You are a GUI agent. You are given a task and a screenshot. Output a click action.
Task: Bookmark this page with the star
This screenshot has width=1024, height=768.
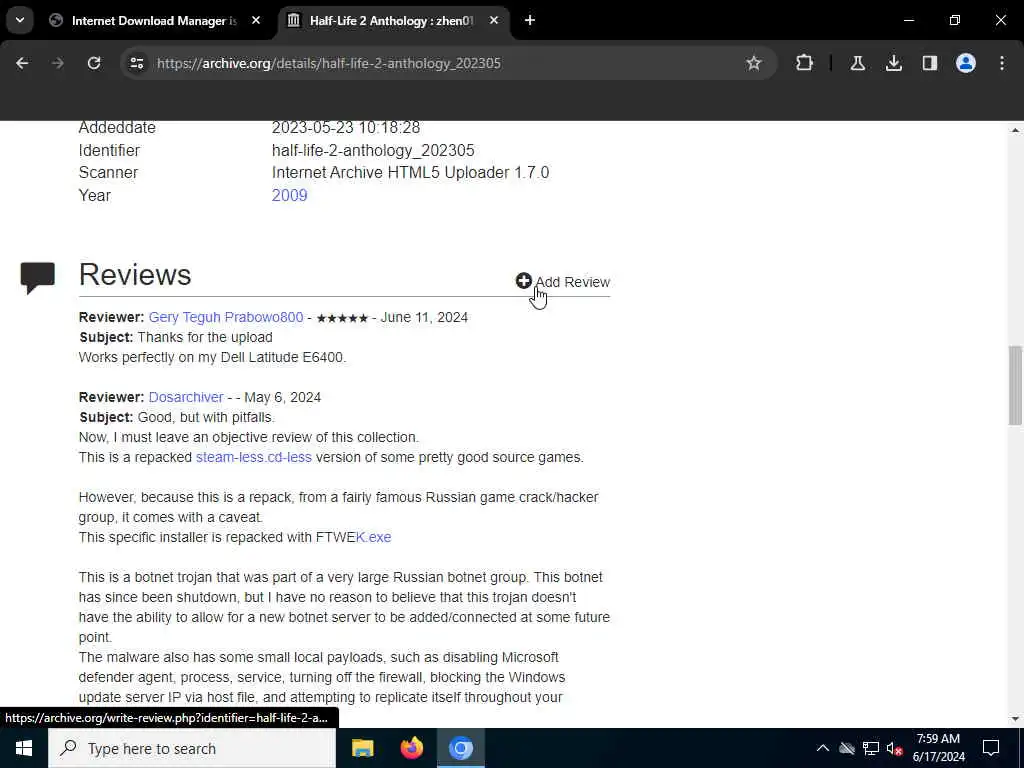(754, 63)
